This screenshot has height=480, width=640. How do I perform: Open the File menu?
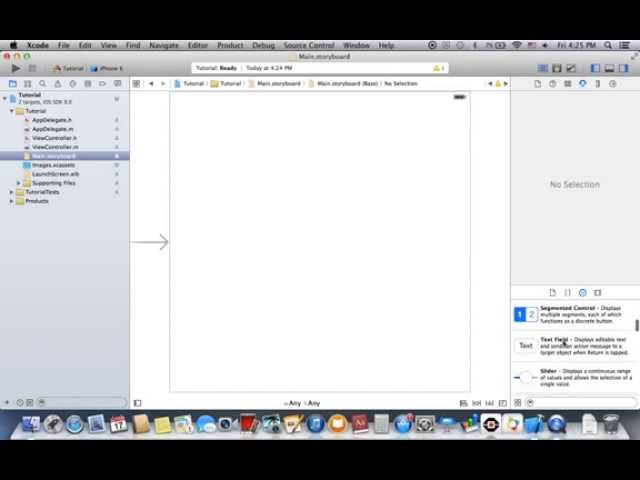tap(64, 45)
